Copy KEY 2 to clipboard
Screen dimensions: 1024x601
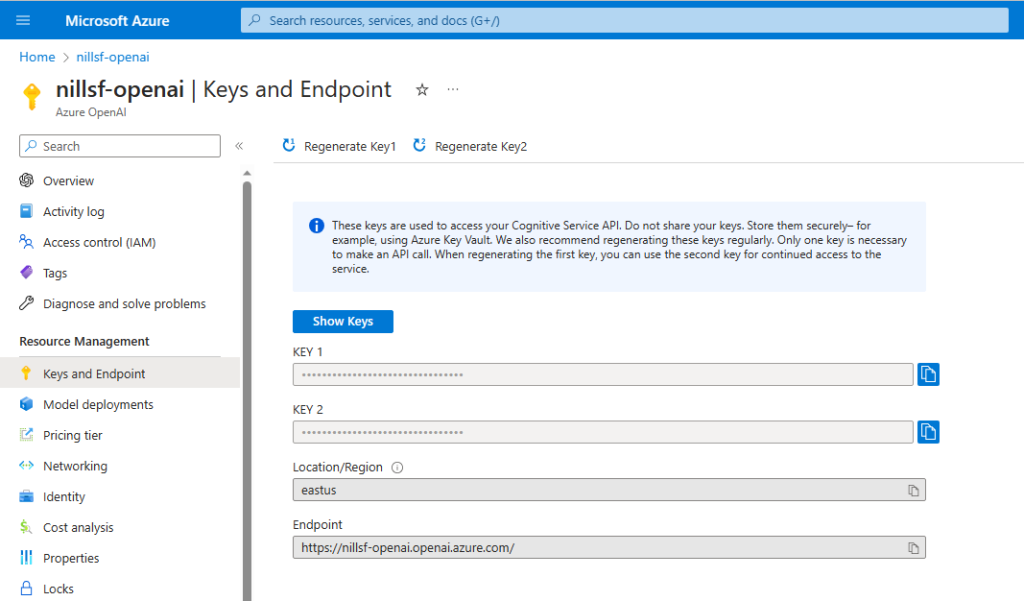[x=928, y=432]
